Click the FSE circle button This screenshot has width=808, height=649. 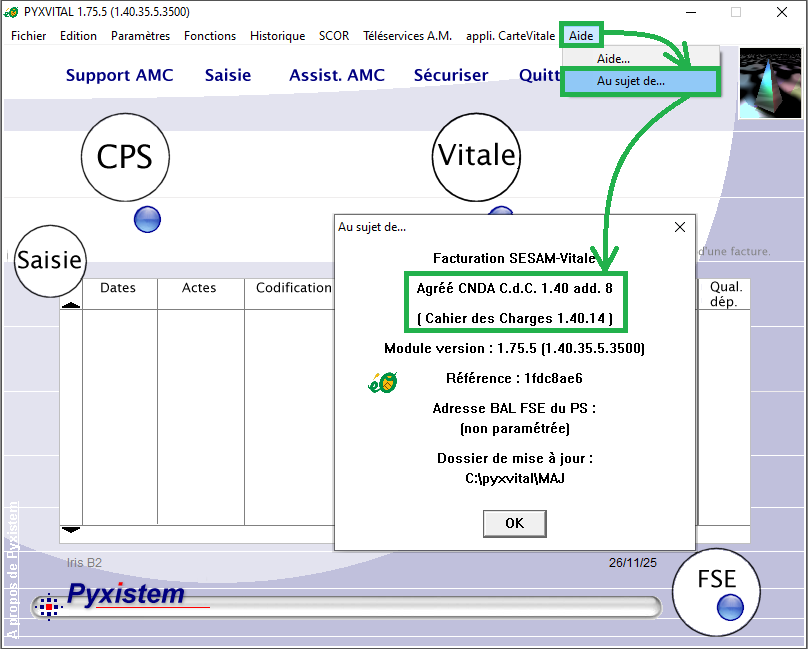pos(716,581)
